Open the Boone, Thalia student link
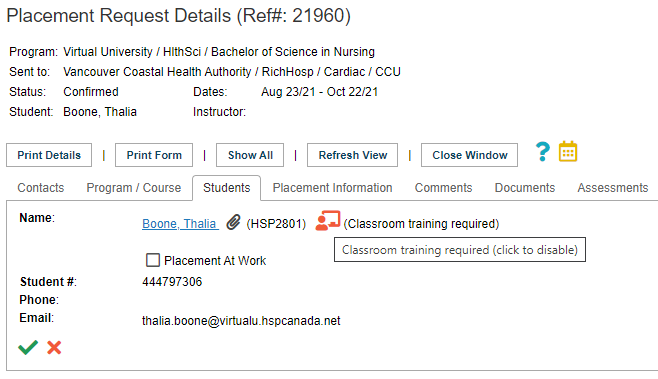Image resolution: width=658 pixels, height=379 pixels. pos(180,224)
